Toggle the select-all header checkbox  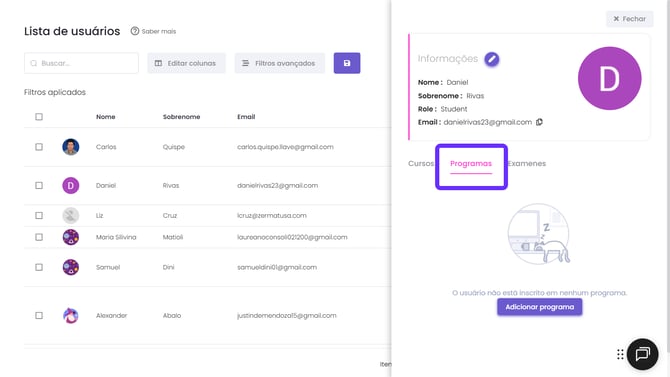pyautogui.click(x=39, y=117)
